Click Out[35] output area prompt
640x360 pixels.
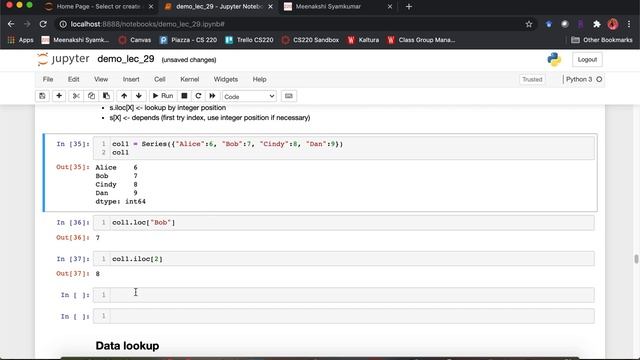[73, 167]
